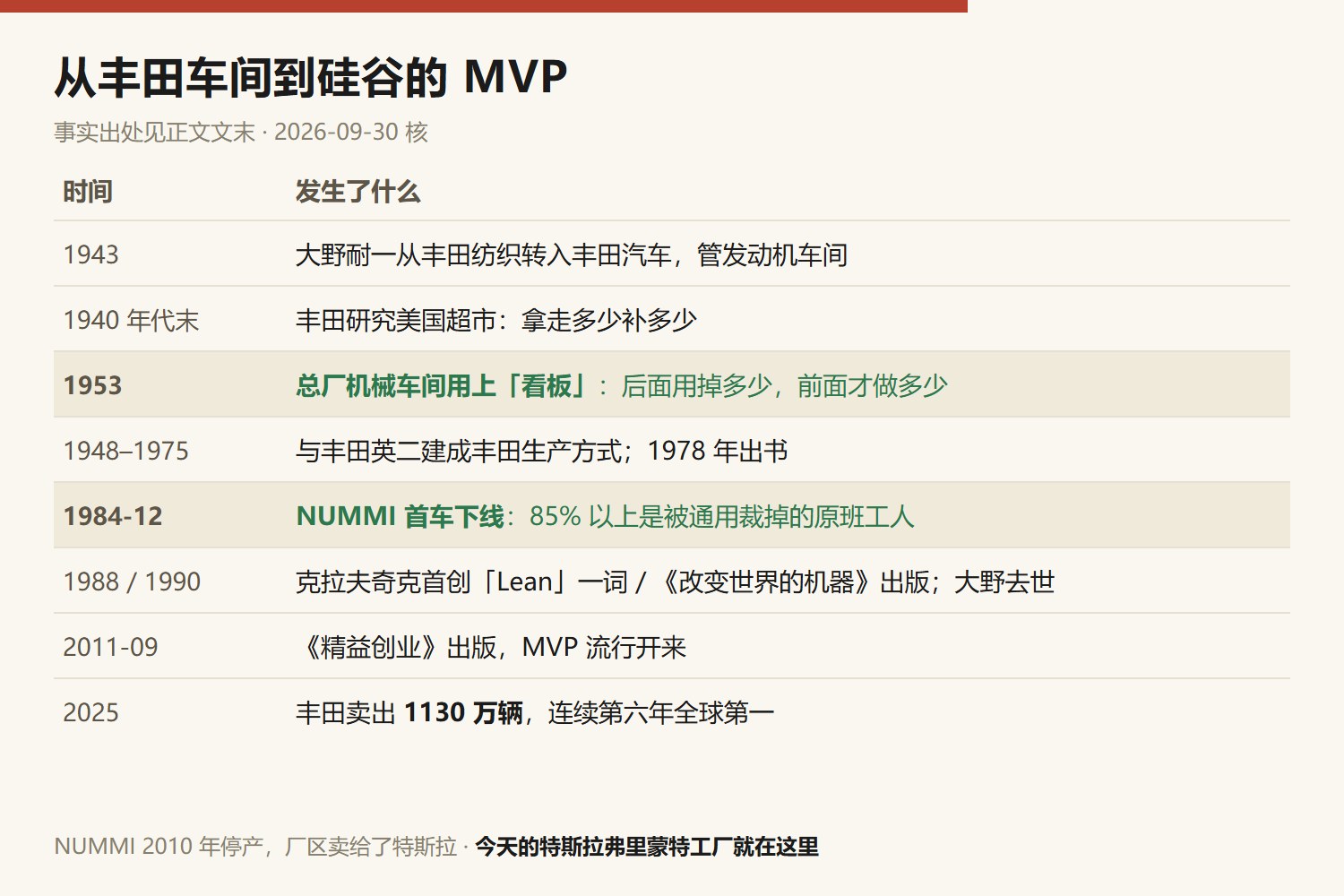The width and height of the screenshot is (1344, 896).
Task: Select the 发生了什么 column header
Action: click(x=358, y=192)
